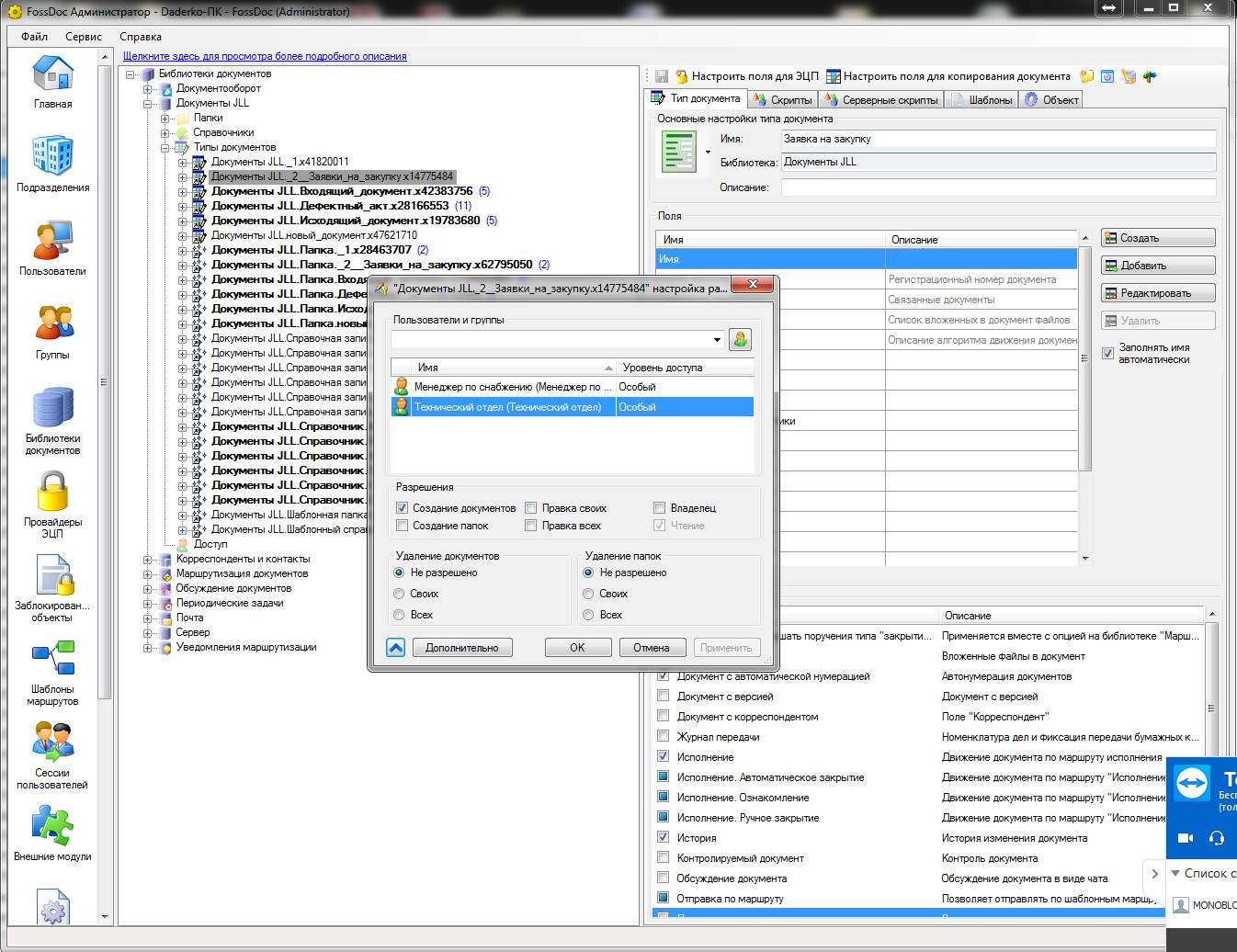
Task: Open Провайдеры ЭЦП in the sidebar
Action: point(52,504)
